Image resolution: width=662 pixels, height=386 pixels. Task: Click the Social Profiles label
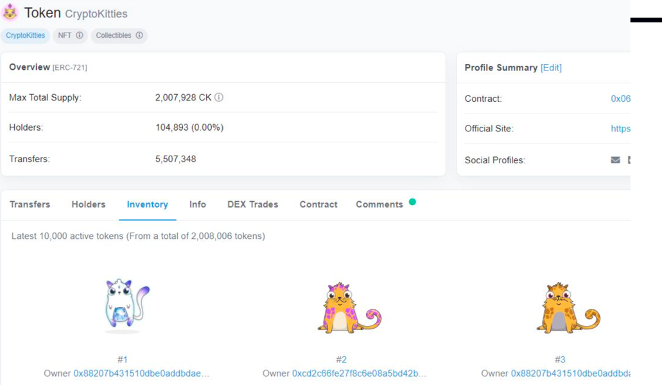coord(495,160)
